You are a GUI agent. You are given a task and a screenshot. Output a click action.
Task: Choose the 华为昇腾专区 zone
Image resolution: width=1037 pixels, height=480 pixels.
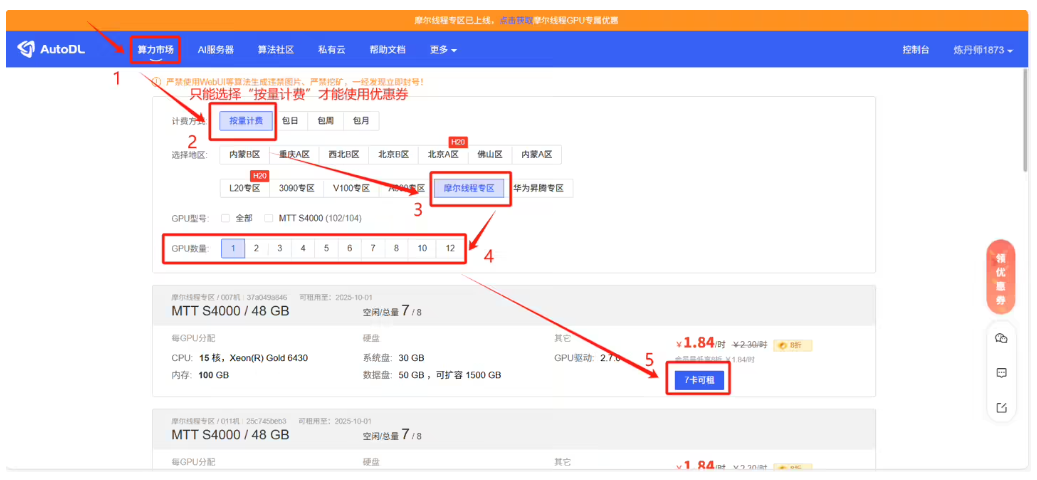pos(539,188)
